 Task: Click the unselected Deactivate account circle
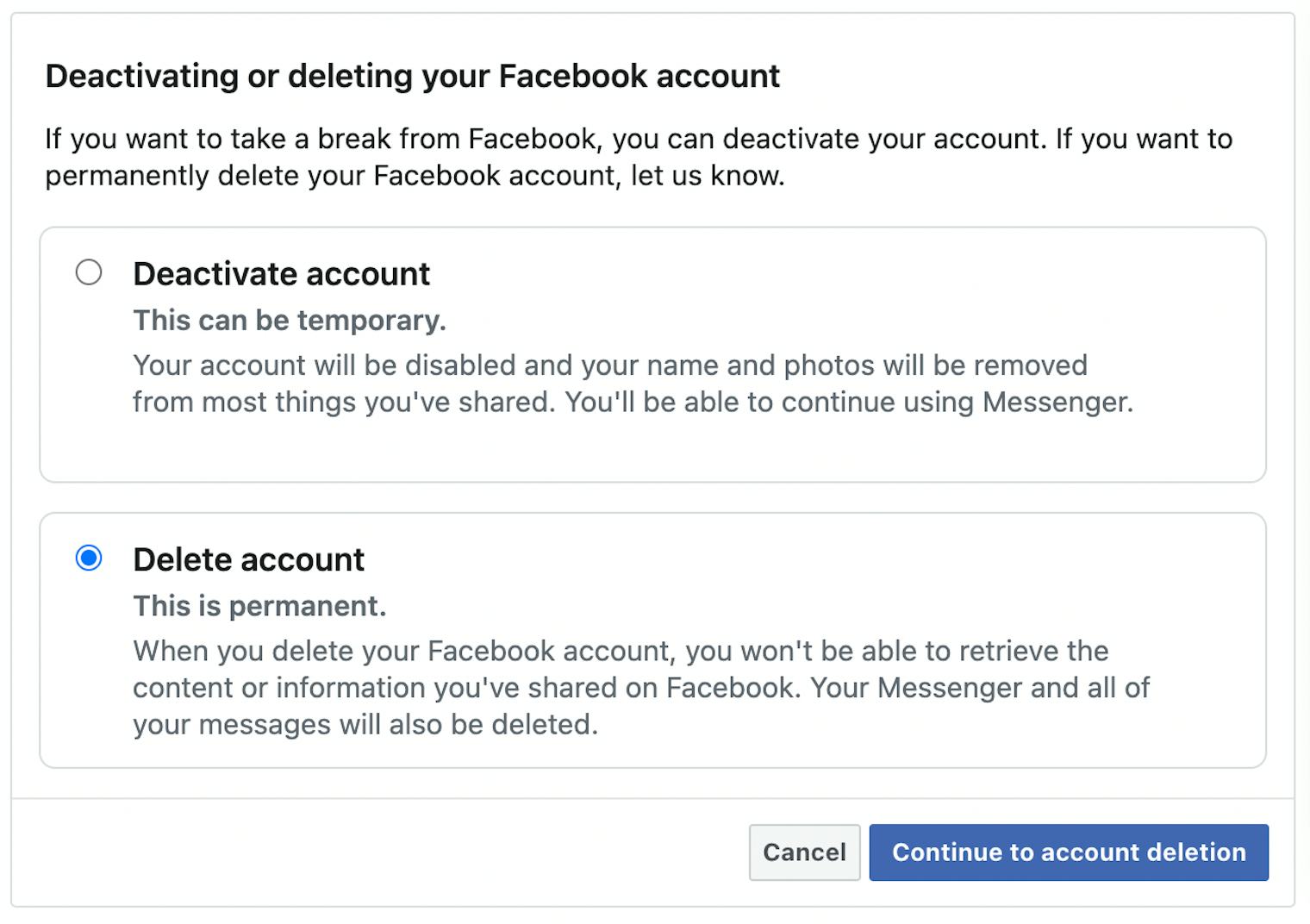(89, 273)
